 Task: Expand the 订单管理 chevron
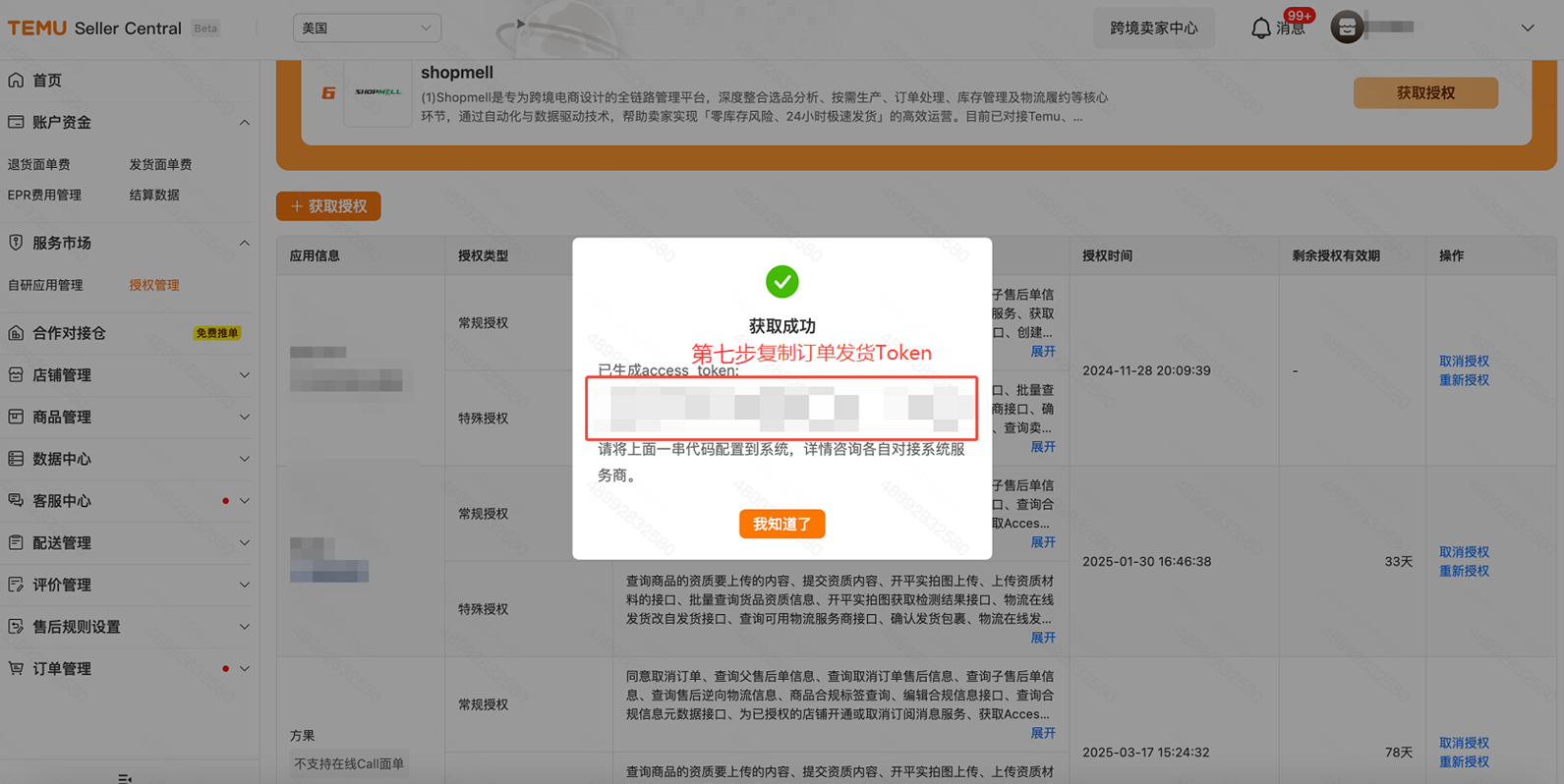[x=244, y=669]
